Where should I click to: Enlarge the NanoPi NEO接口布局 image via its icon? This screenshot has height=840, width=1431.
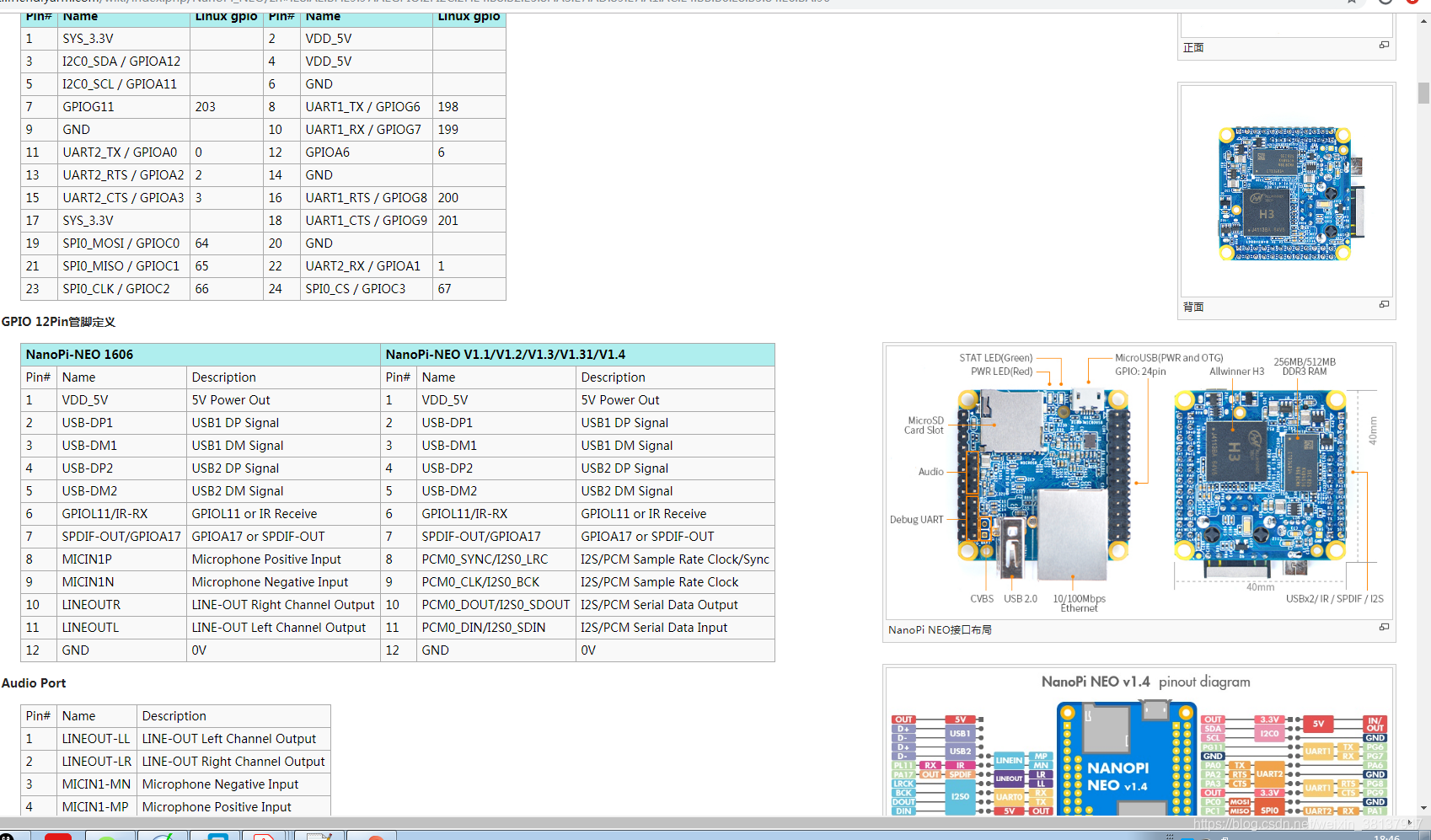point(1384,628)
